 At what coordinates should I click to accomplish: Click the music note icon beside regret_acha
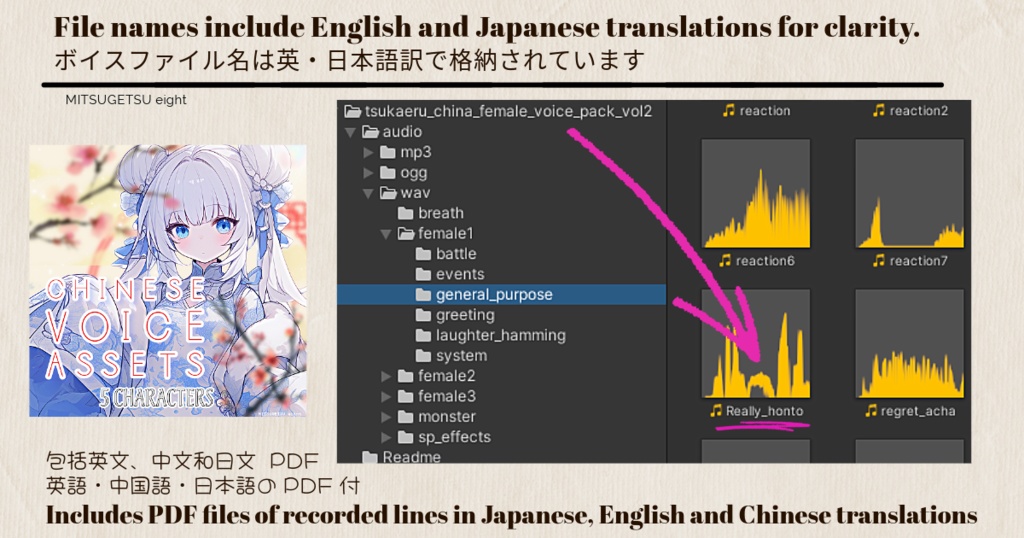click(871, 411)
